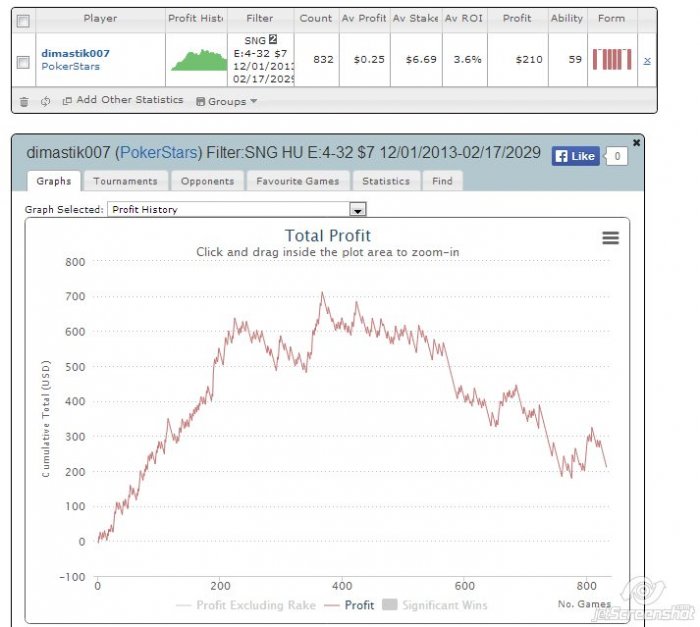Image resolution: width=700 pixels, height=627 pixels.
Task: Click the trash delete icon below the table
Action: pyautogui.click(x=24, y=102)
